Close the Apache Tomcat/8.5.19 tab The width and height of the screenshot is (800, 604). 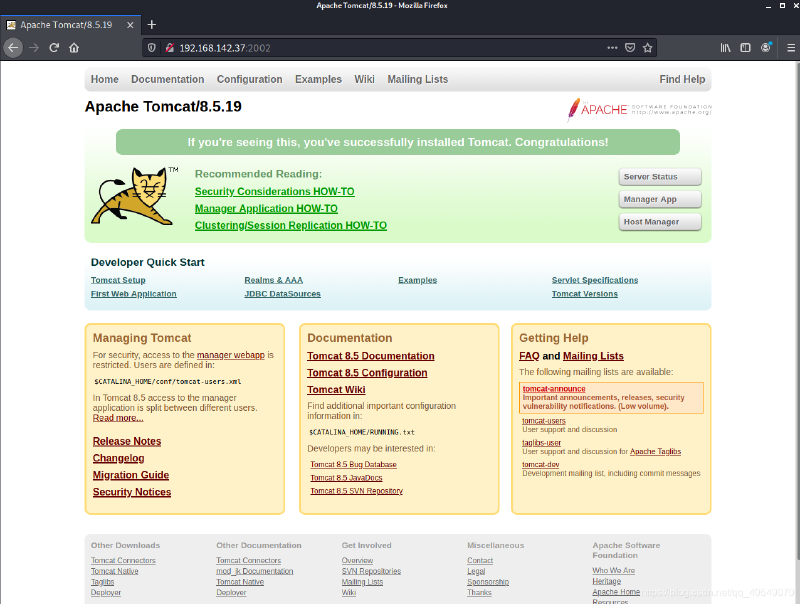point(130,25)
